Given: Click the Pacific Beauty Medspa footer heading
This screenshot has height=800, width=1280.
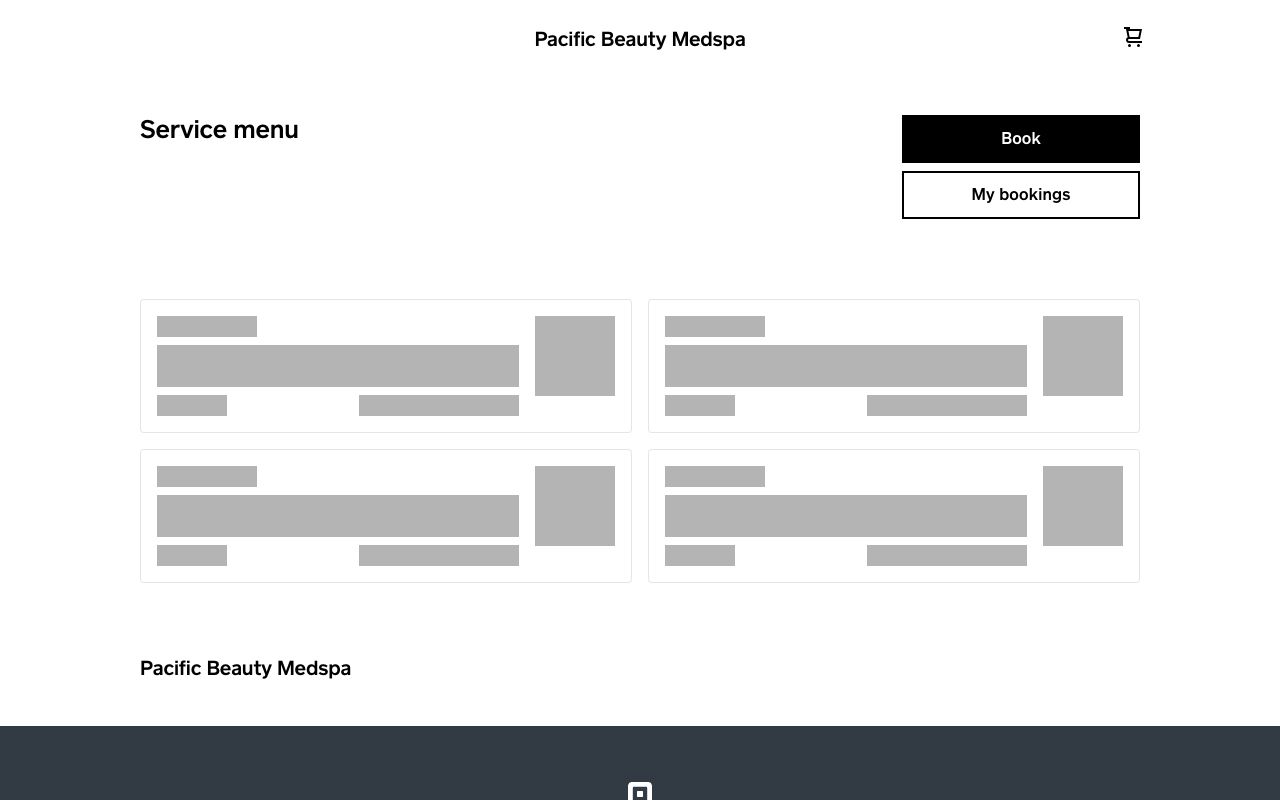Looking at the screenshot, I should [245, 668].
